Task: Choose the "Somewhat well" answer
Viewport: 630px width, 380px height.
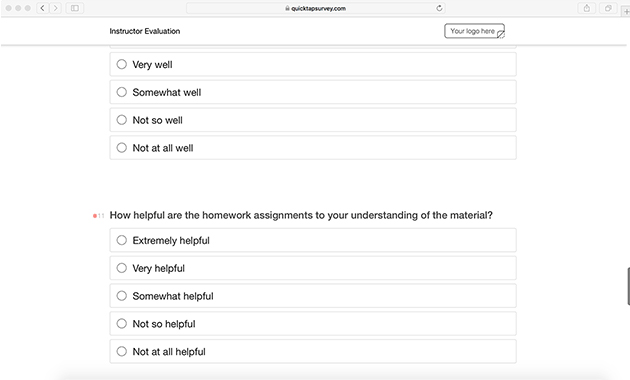Action: coord(313,92)
